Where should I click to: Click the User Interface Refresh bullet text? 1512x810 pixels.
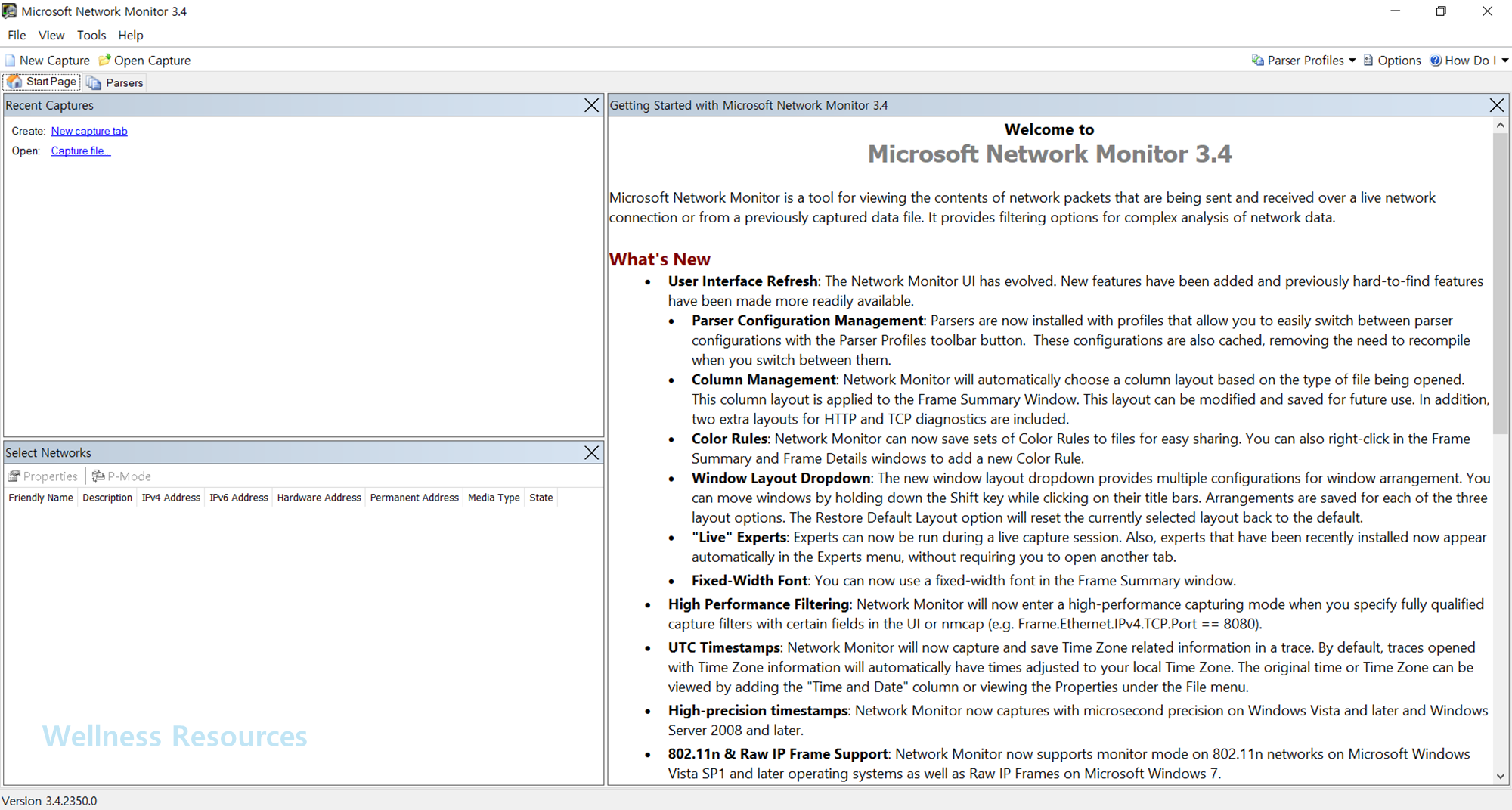pos(742,281)
